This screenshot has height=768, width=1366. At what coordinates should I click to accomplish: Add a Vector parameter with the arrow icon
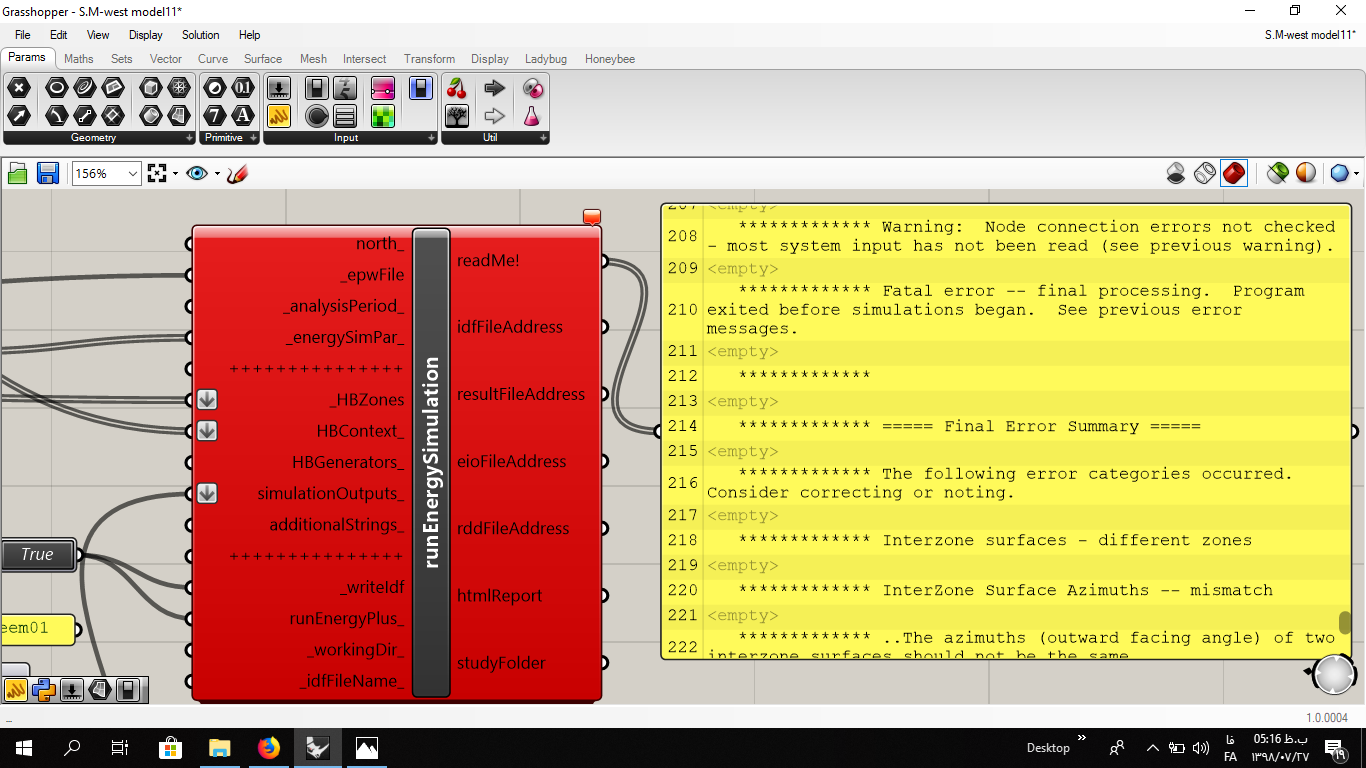[x=18, y=116]
